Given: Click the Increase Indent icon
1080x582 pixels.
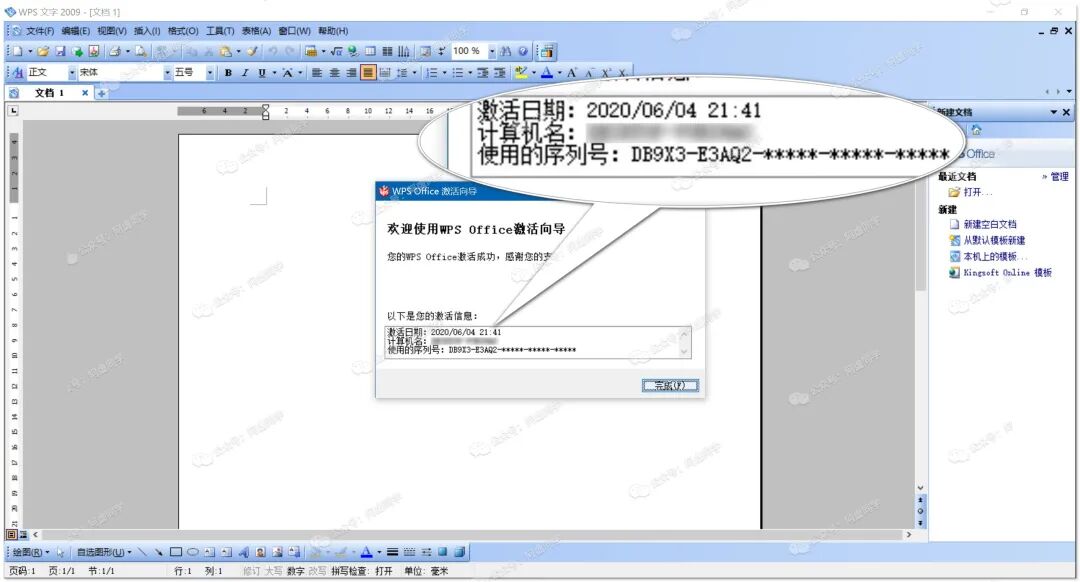Looking at the screenshot, I should (500, 72).
